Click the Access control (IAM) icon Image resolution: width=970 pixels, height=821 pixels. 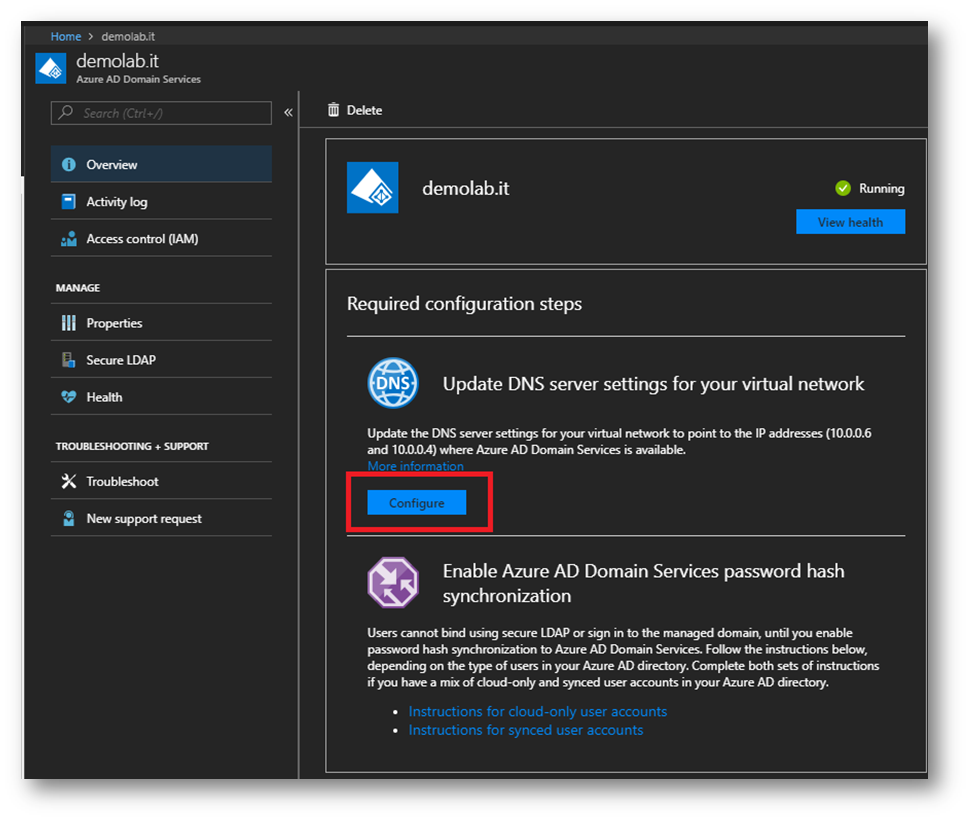pyautogui.click(x=69, y=239)
